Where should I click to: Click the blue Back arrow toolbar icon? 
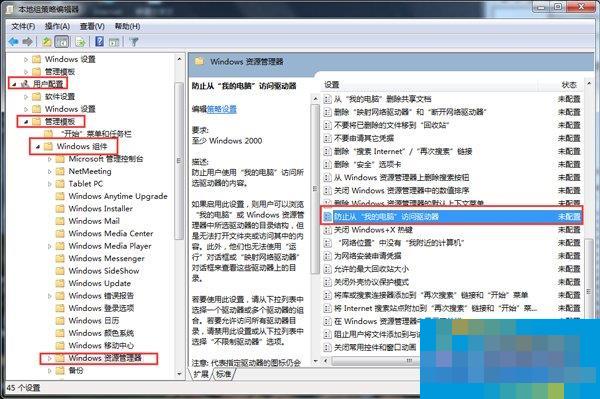14,41
